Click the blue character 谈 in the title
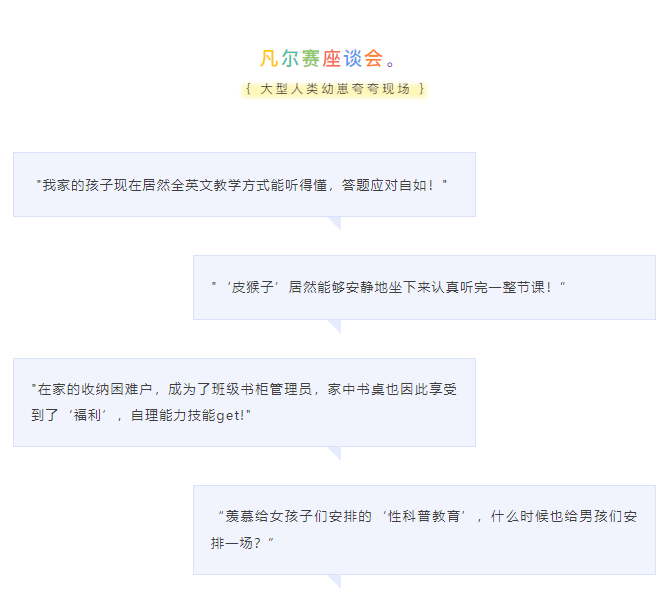This screenshot has width=666, height=596. 353,58
